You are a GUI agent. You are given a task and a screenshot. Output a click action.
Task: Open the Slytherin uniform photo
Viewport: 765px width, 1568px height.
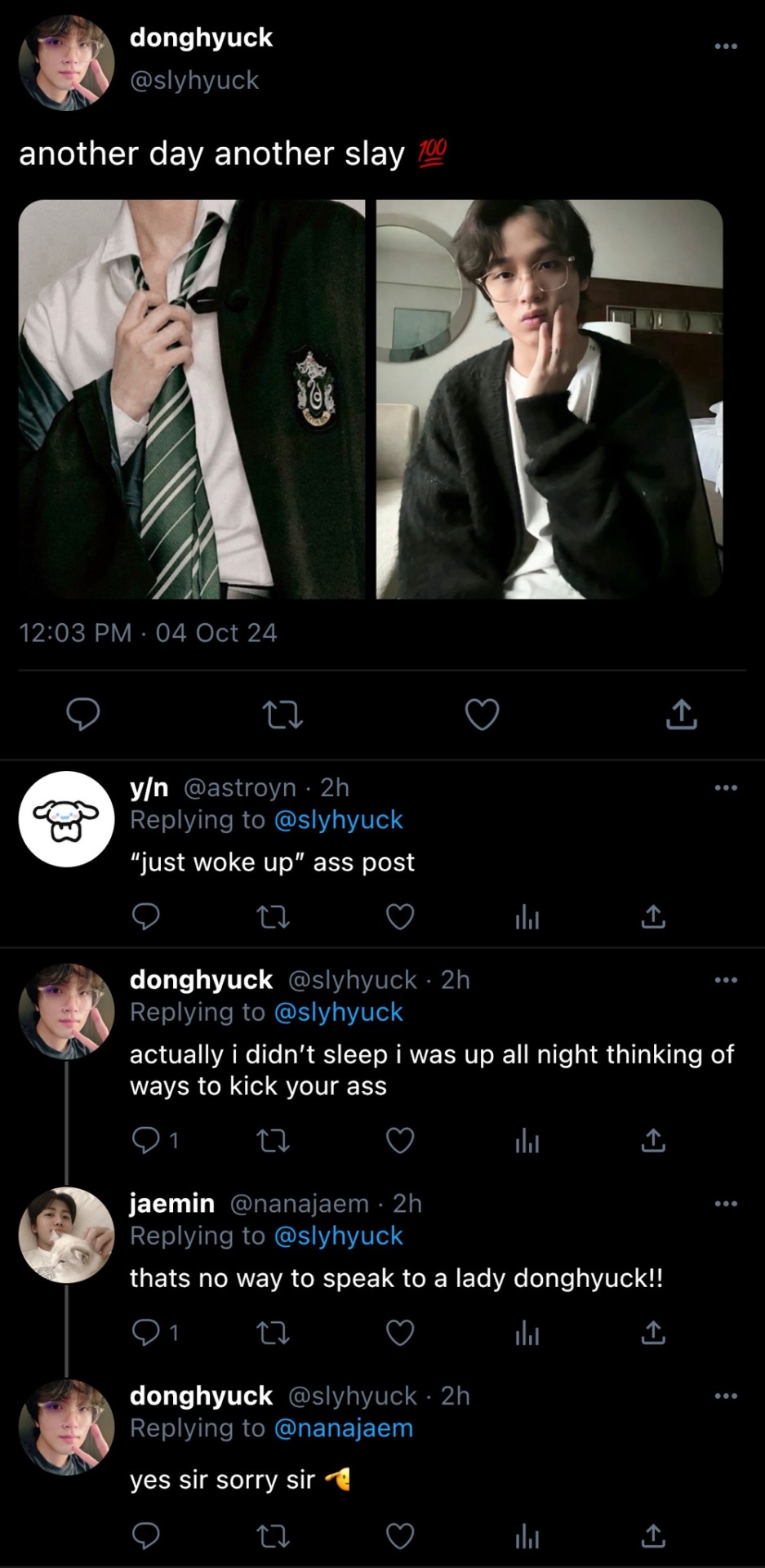point(192,399)
